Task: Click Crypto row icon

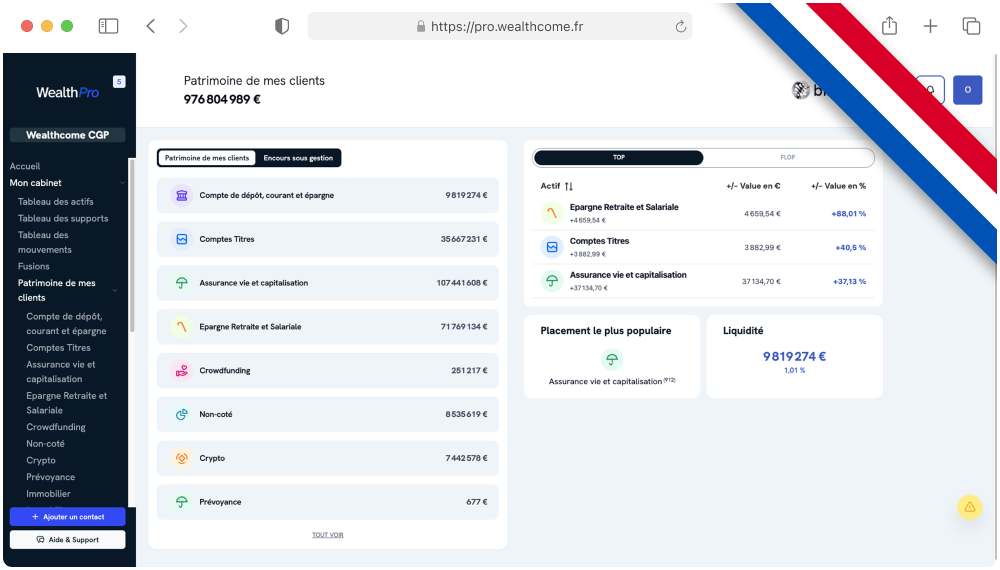Action: click(182, 458)
